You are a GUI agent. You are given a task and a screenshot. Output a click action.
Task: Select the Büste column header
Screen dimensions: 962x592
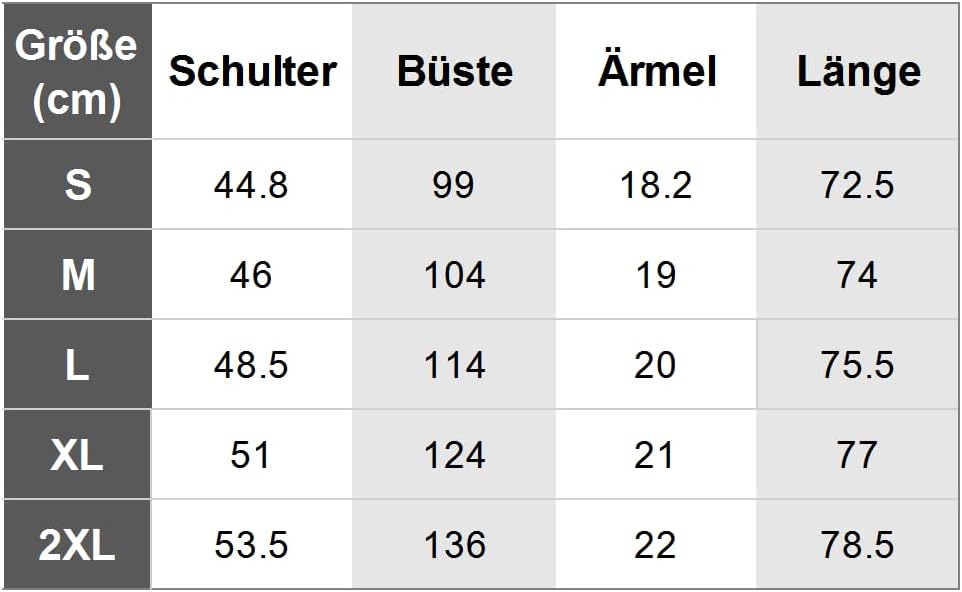[454, 71]
